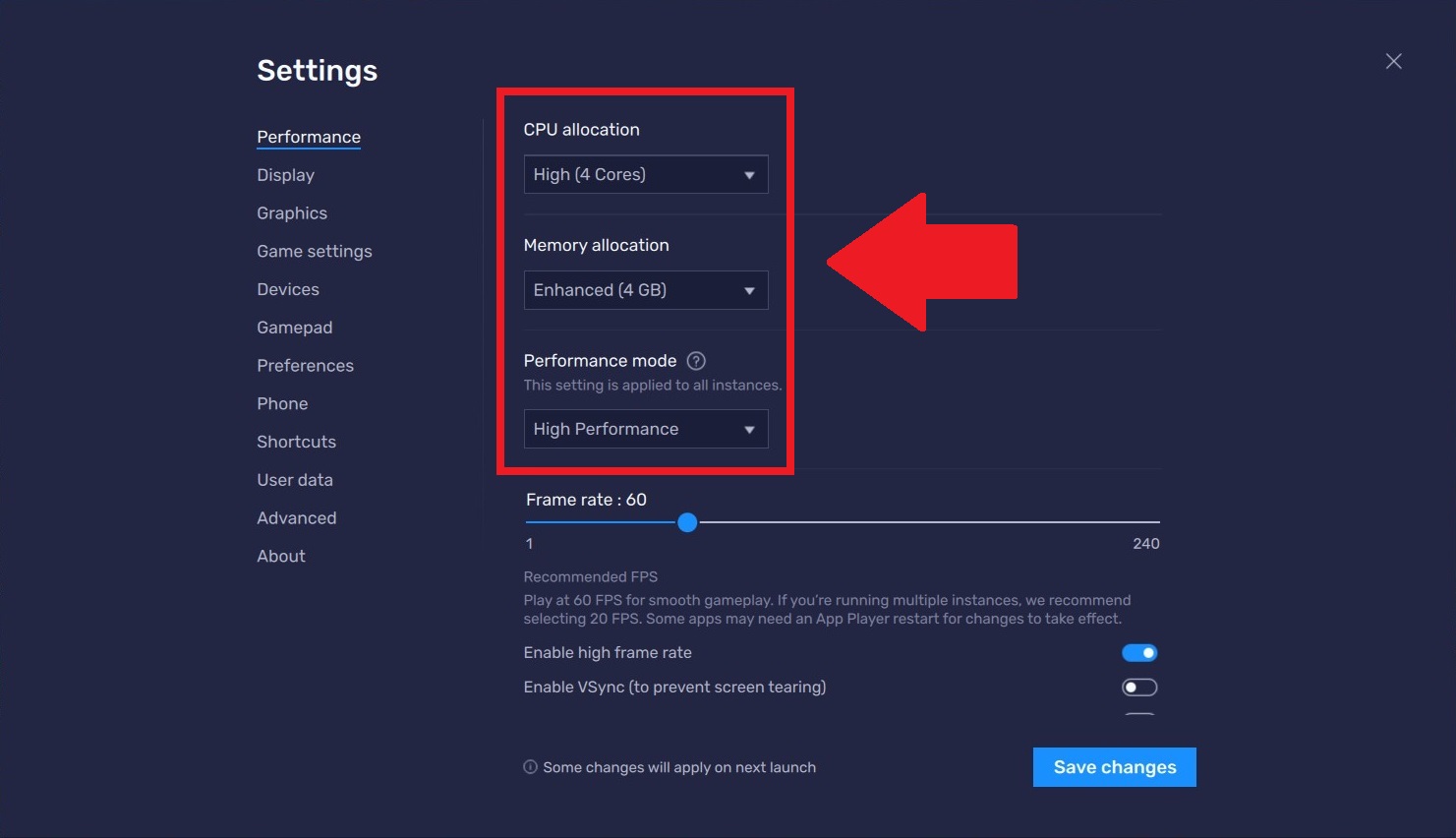Expand the Performance mode dropdown
The height and width of the screenshot is (838, 1456).
645,429
